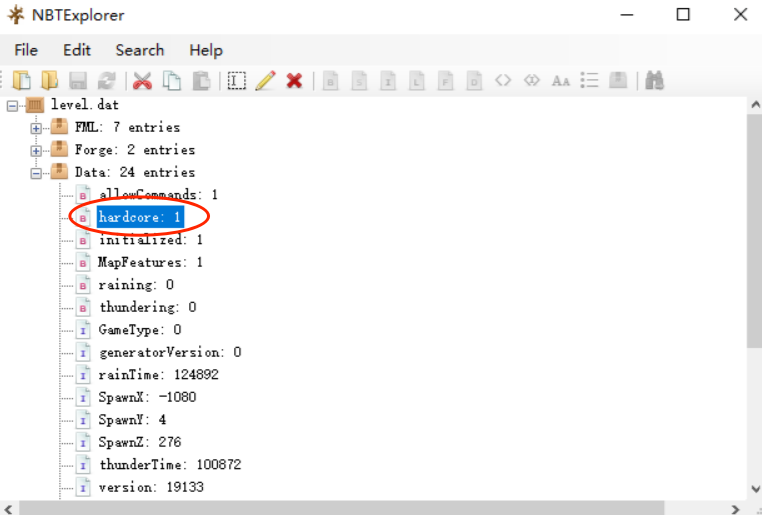Viewport: 762px width, 515px height.
Task: Click the vertical scrollbar down arrow
Action: point(754,488)
